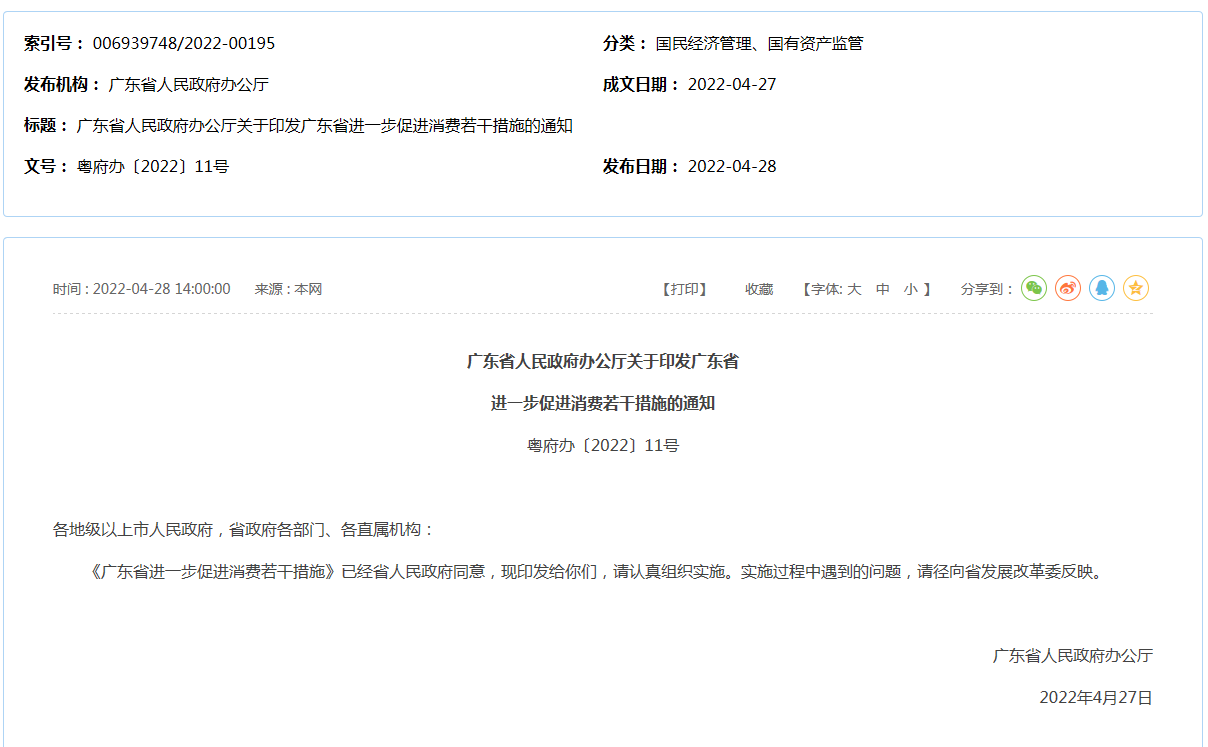Click the 分享到 label
The image size is (1208, 747).
click(987, 289)
